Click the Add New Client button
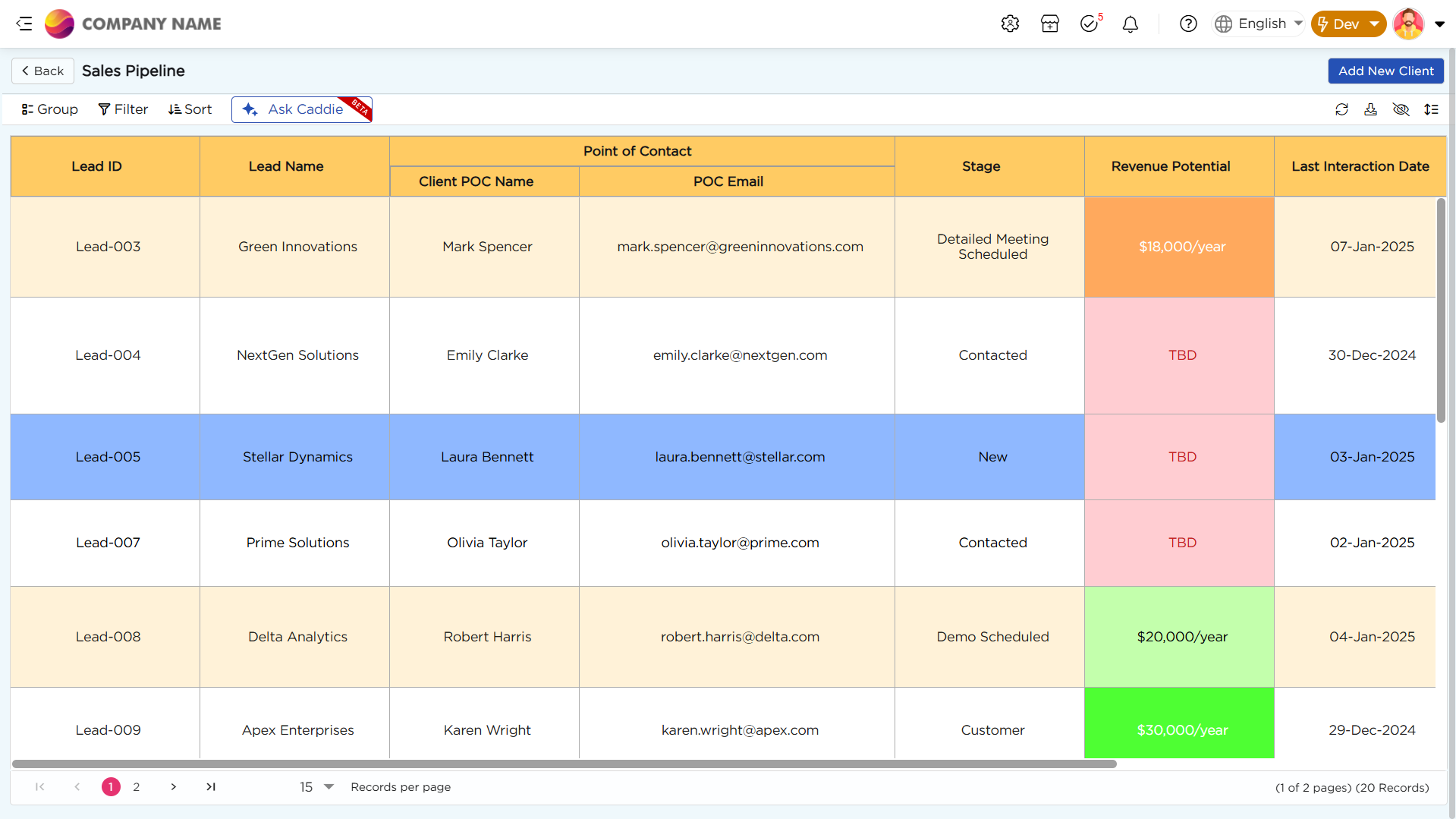The height and width of the screenshot is (819, 1456). coord(1385,71)
